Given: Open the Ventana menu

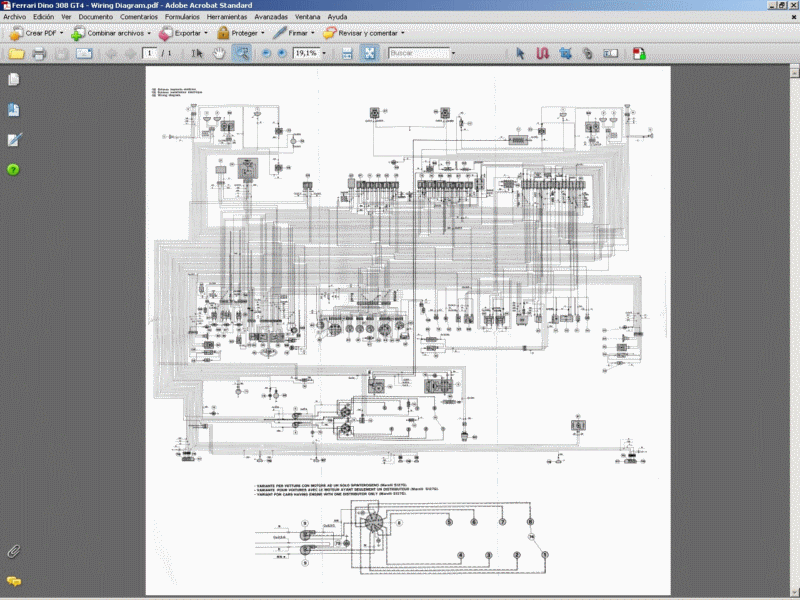Looking at the screenshot, I should [308, 17].
